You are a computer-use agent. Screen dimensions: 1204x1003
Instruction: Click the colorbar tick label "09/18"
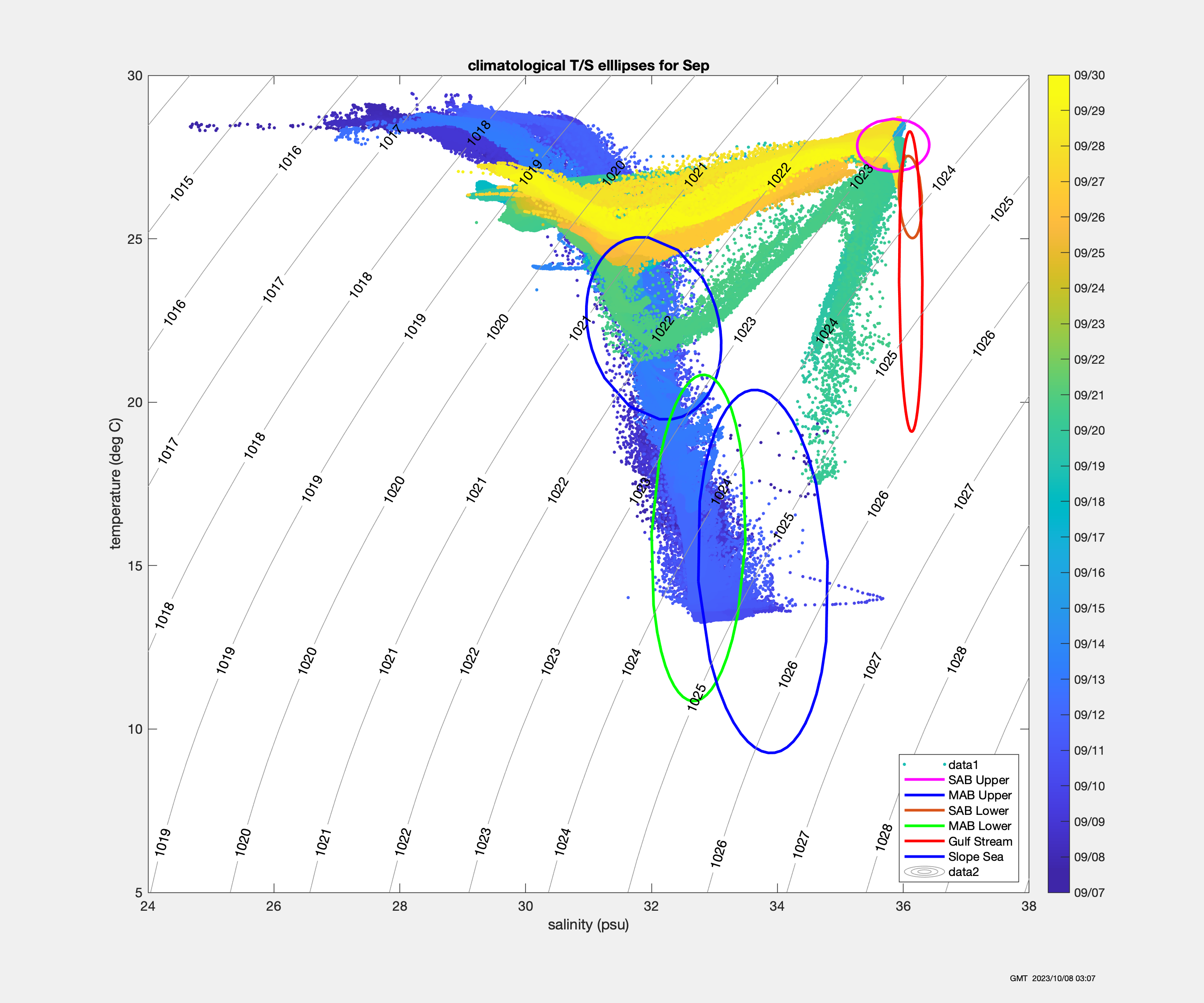point(1089,502)
